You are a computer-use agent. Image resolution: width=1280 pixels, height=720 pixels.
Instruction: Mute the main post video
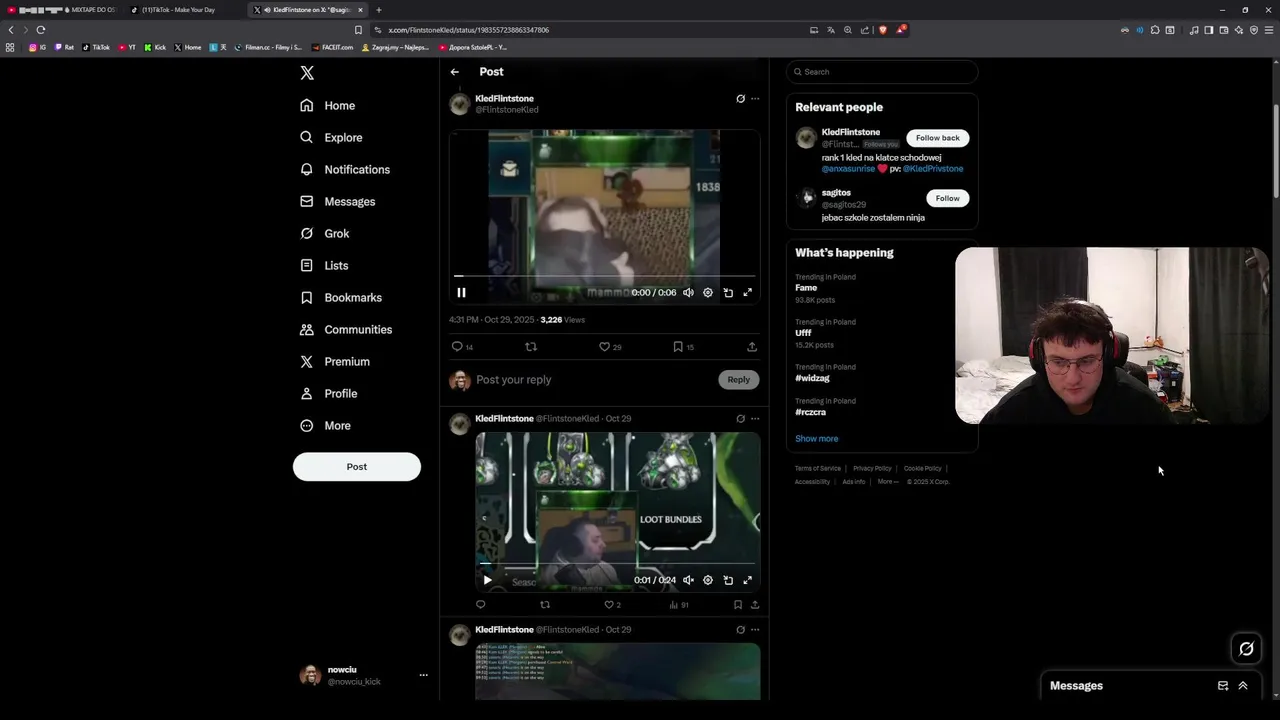point(688,292)
